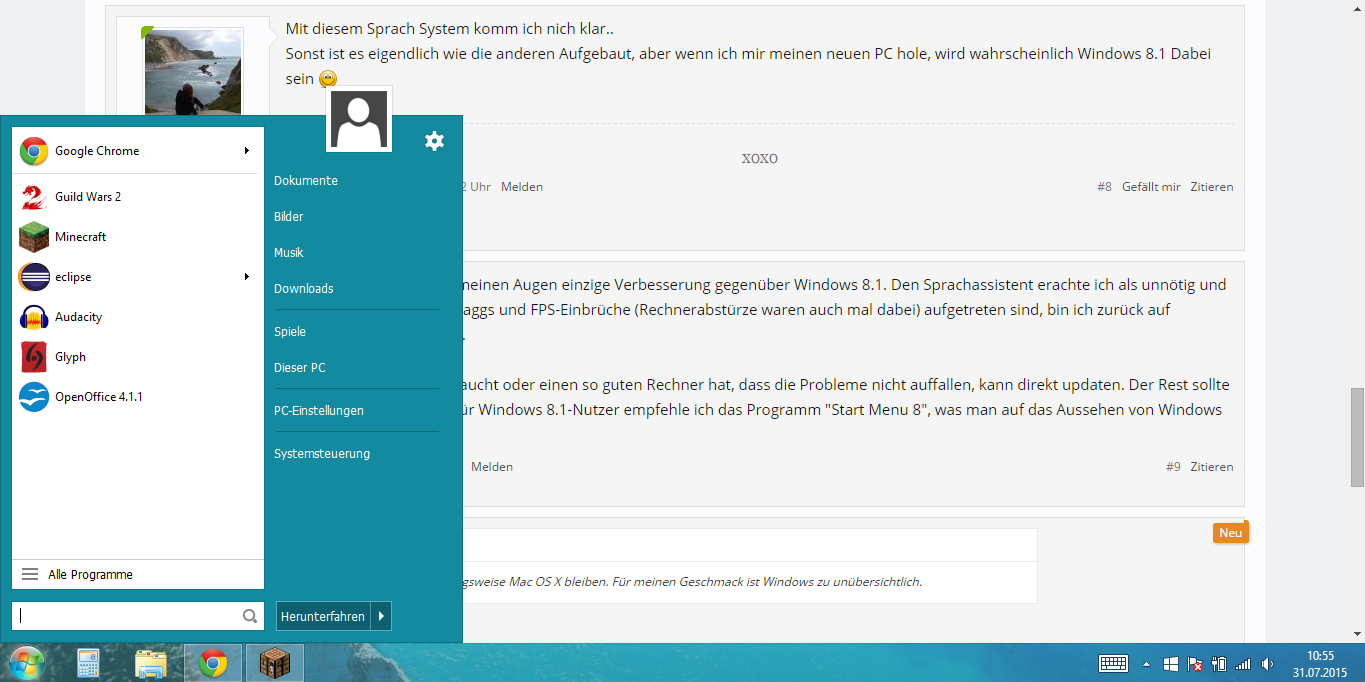The image size is (1365, 682).
Task: Click Zitieren on post #8
Action: (1211, 187)
